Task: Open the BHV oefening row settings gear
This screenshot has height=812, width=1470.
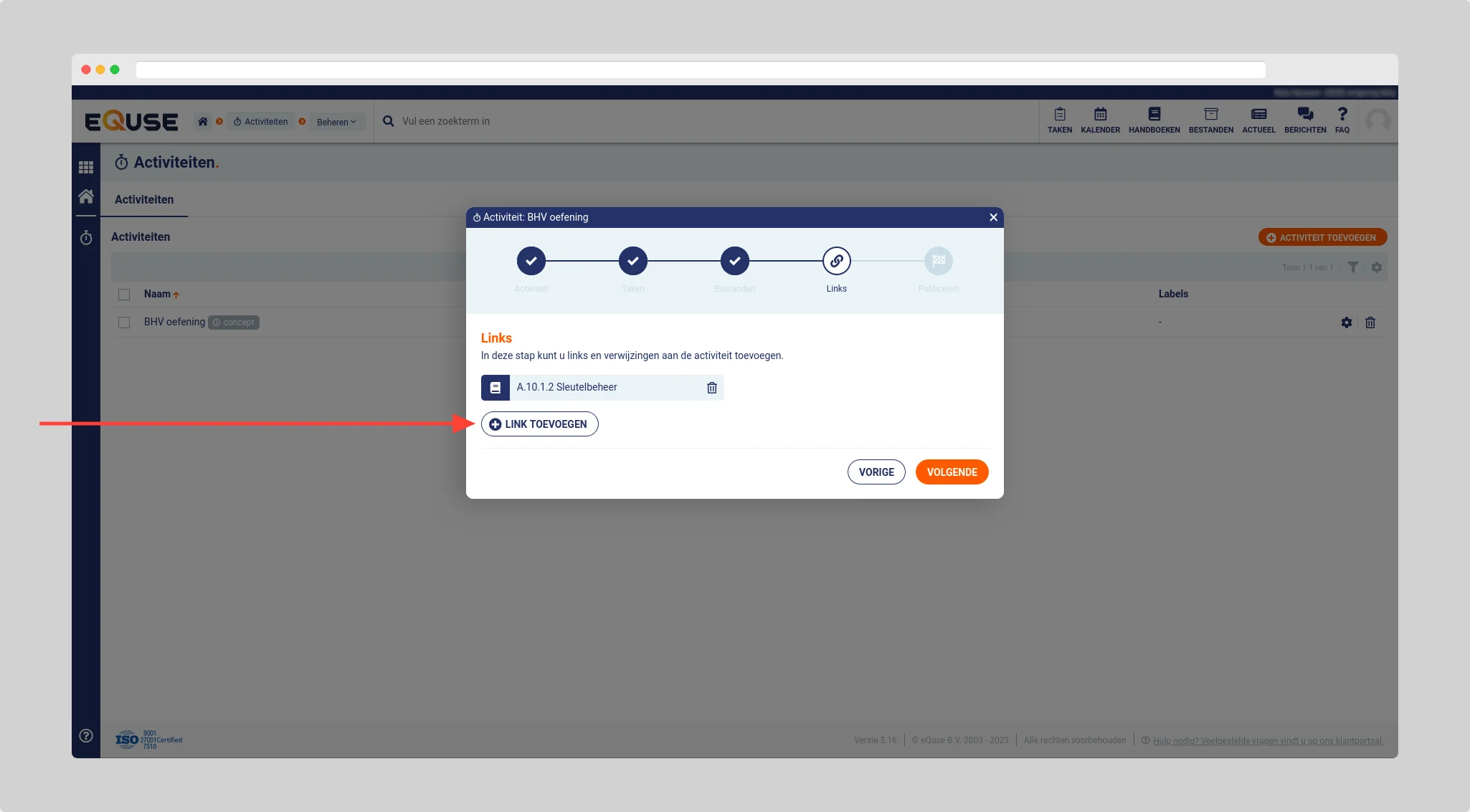Action: point(1346,323)
